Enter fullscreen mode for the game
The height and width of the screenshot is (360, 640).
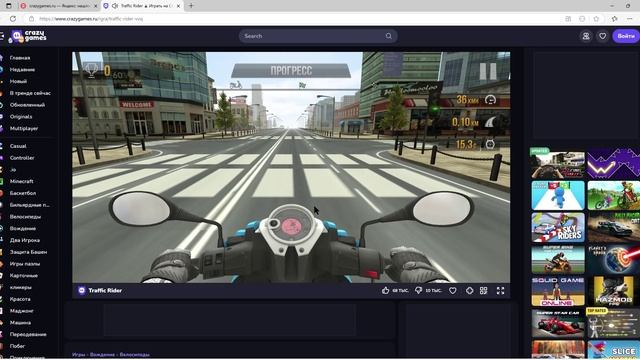(x=500, y=290)
